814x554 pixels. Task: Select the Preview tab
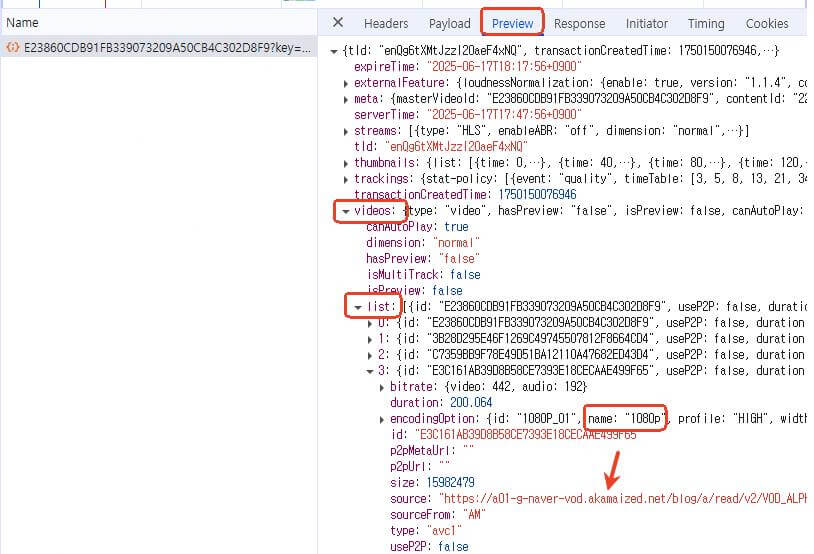512,23
